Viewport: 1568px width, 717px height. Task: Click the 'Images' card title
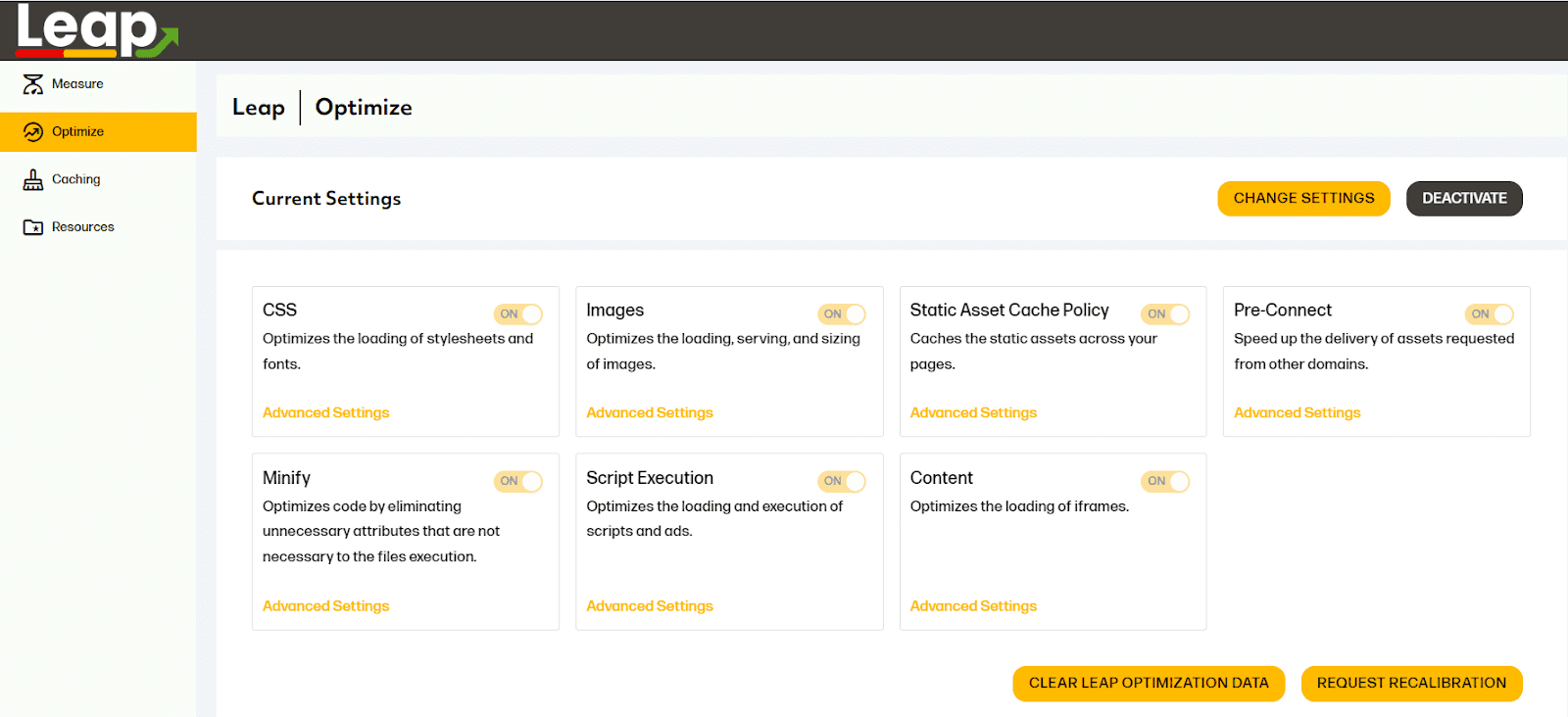615,311
